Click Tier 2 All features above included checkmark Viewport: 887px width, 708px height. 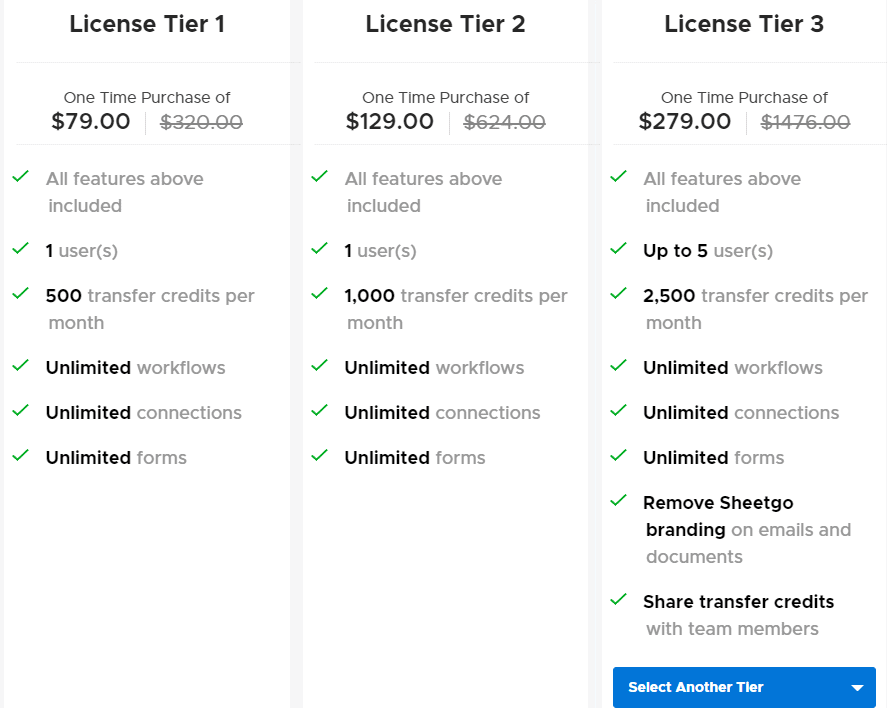319,177
